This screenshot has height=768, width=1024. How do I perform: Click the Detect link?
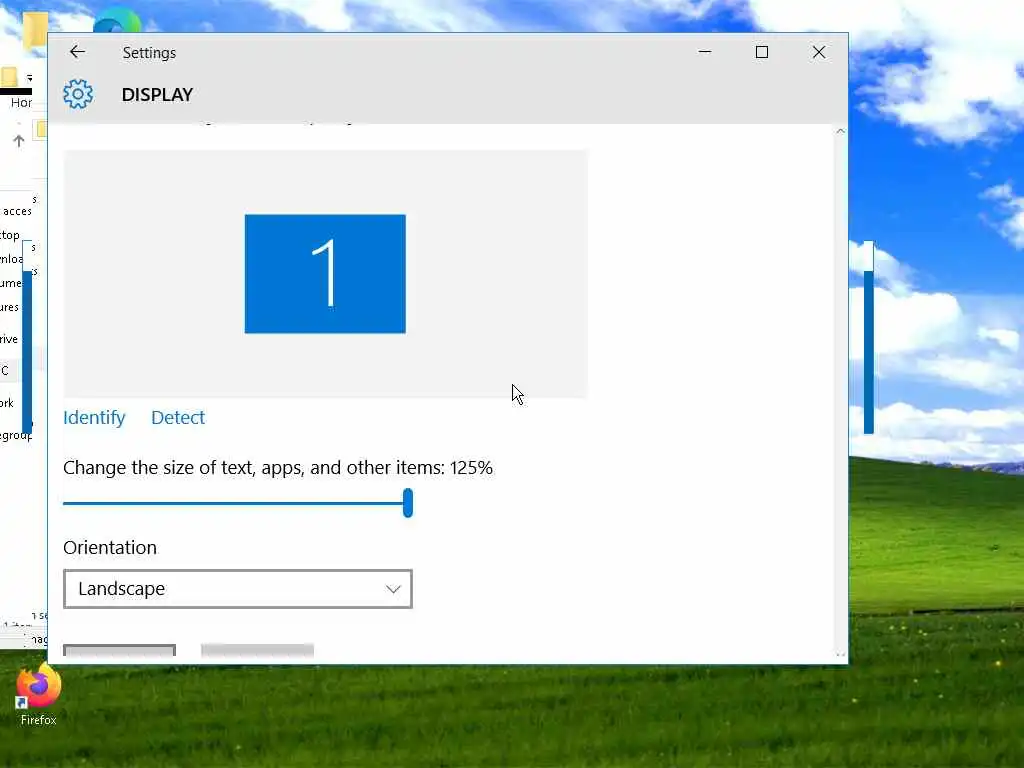point(178,417)
